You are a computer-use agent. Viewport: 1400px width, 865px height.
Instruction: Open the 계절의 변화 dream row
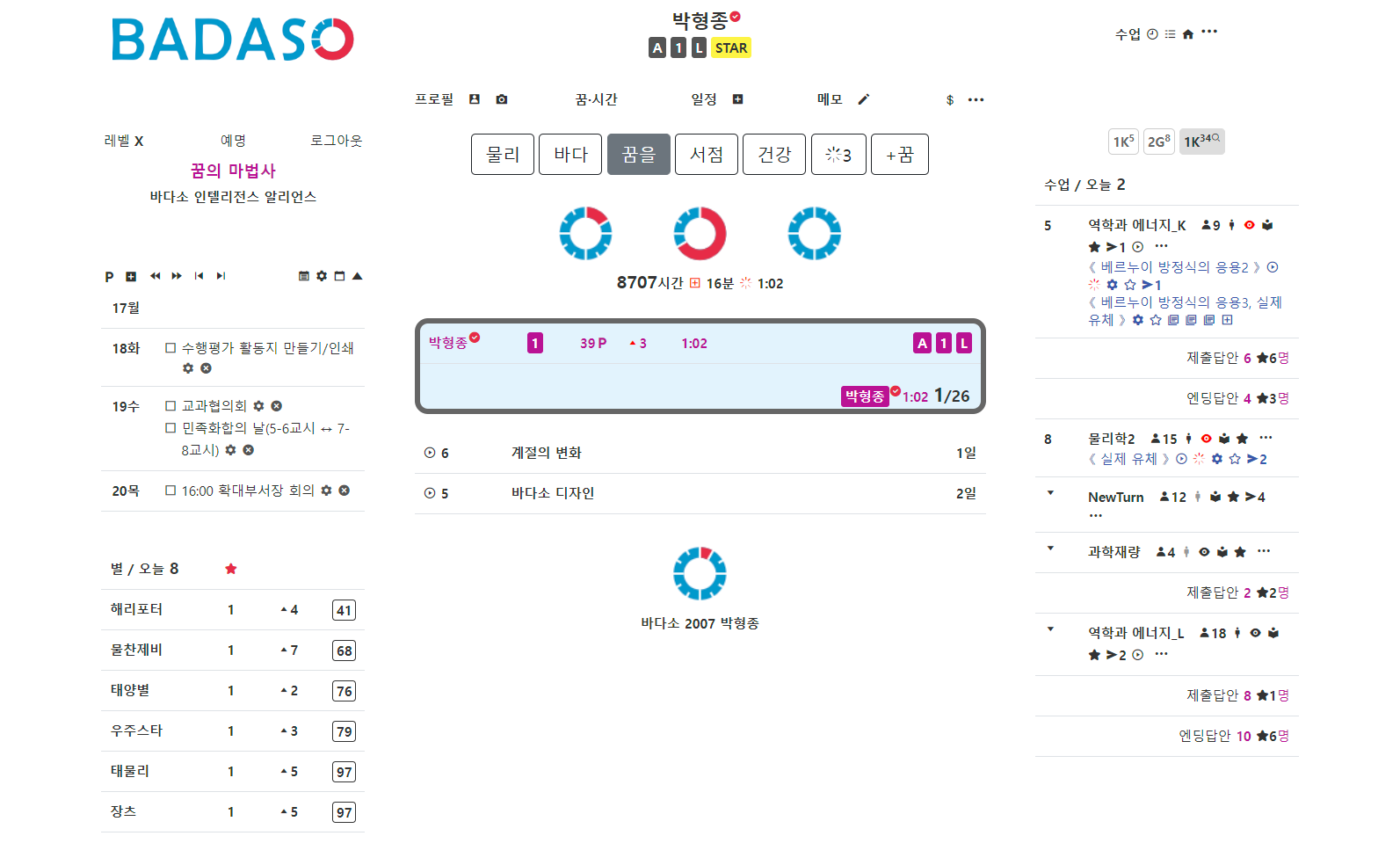tap(547, 453)
